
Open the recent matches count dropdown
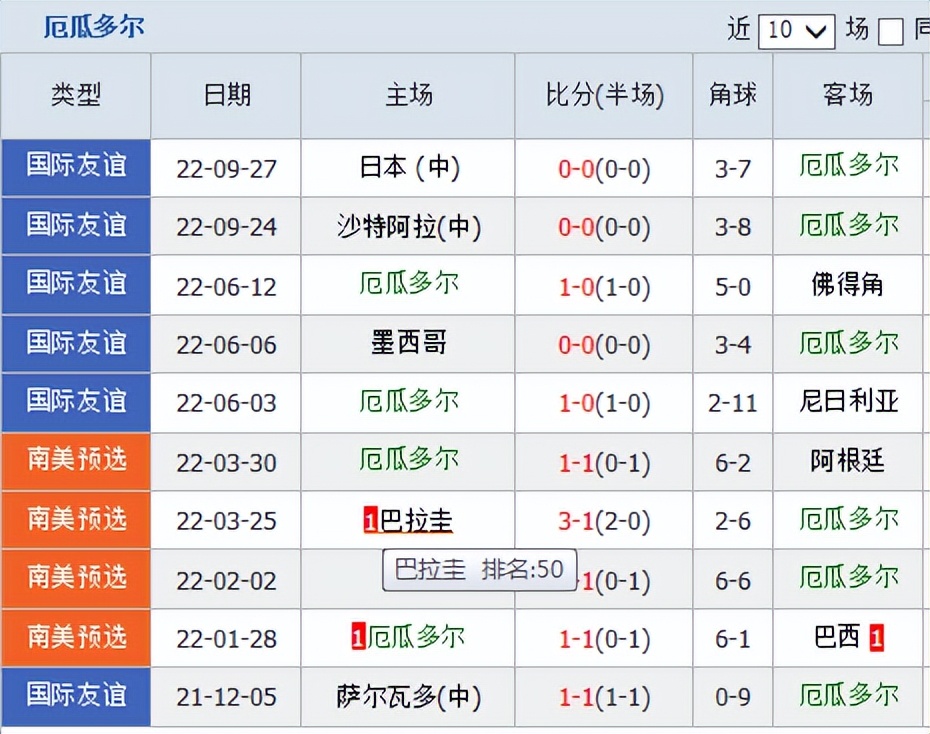[795, 31]
